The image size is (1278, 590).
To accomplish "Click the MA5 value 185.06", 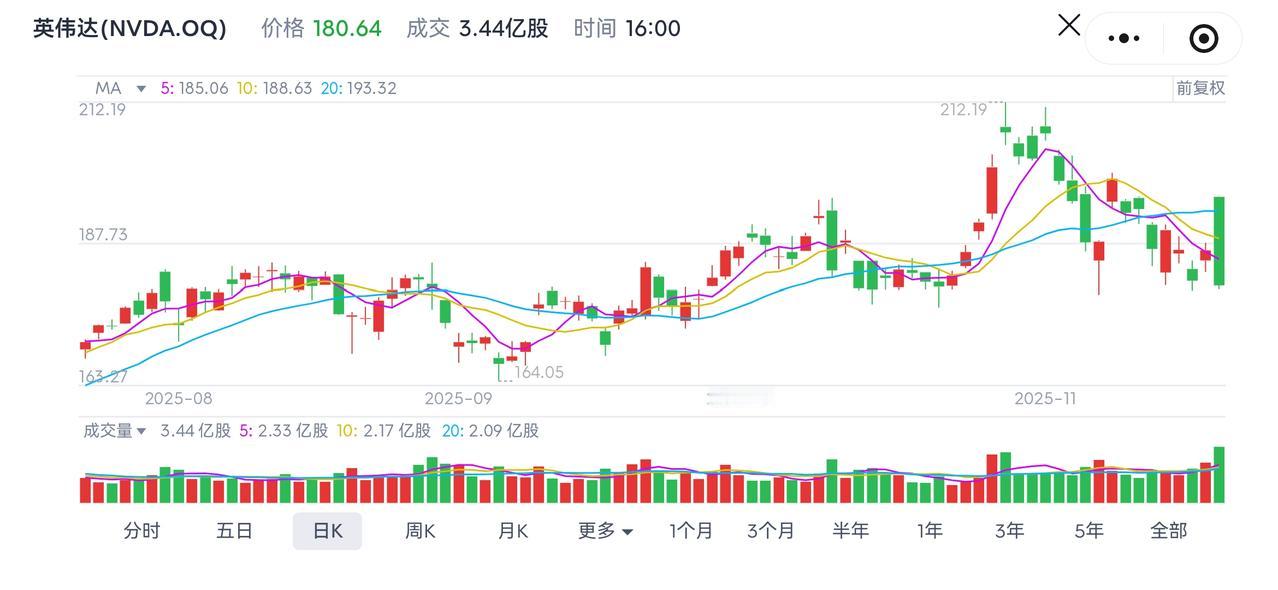I will click(x=204, y=88).
